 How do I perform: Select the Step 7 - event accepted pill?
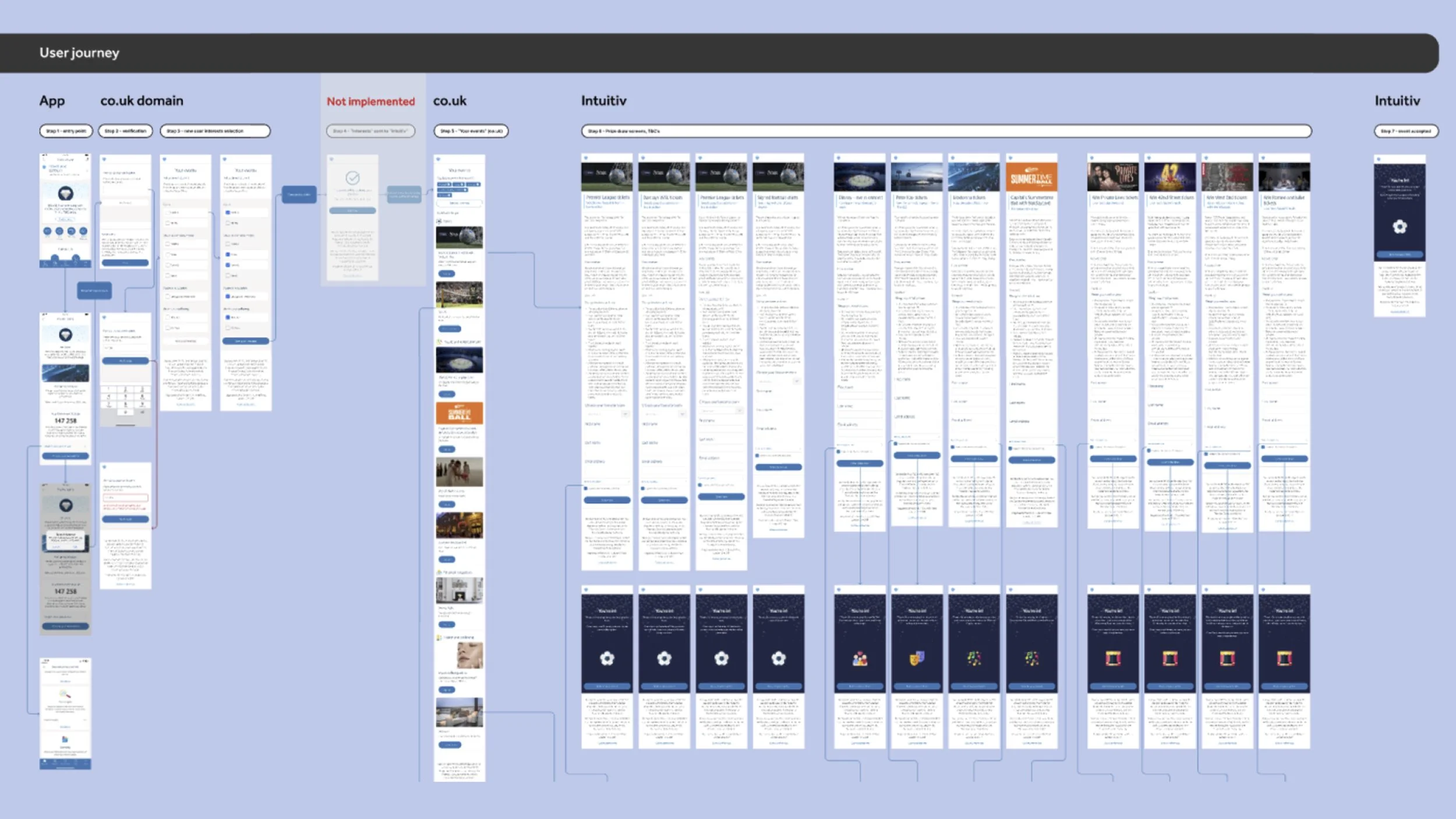pos(1406,131)
